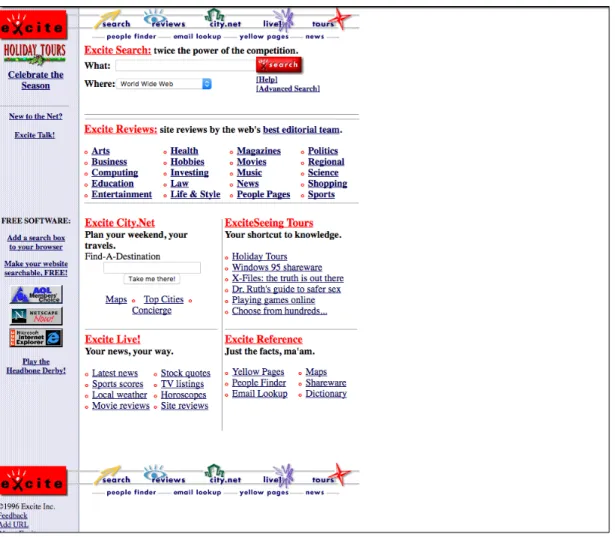Open the Arts reviews category

tap(100, 151)
